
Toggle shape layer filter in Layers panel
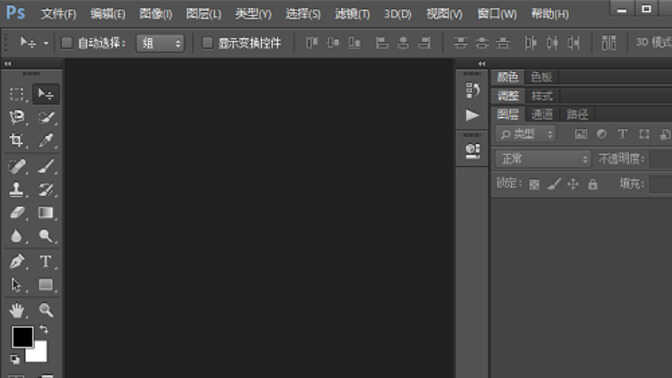coord(644,135)
